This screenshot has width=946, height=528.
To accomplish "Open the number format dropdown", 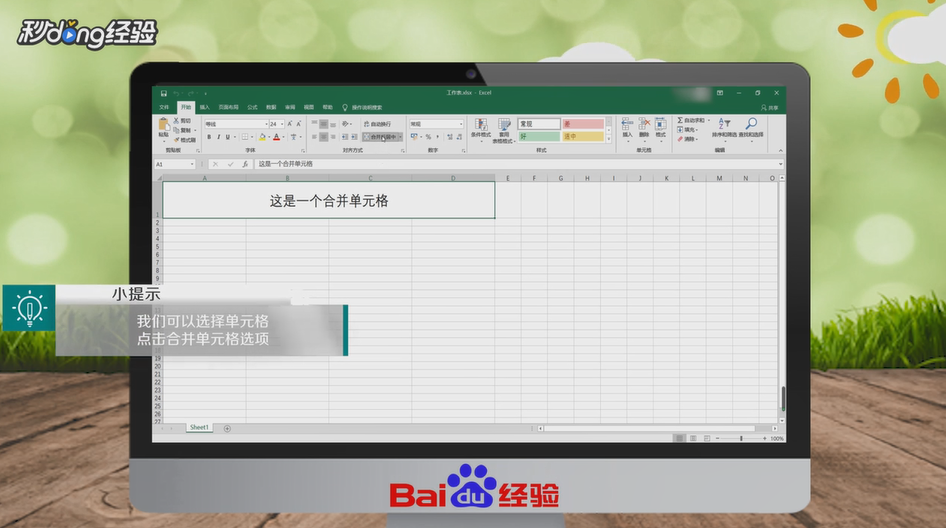I will point(461,124).
